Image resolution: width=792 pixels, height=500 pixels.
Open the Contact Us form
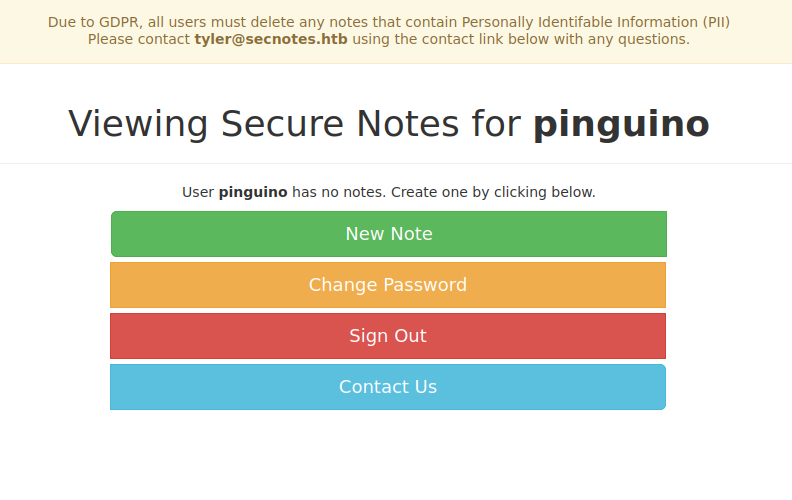(388, 387)
